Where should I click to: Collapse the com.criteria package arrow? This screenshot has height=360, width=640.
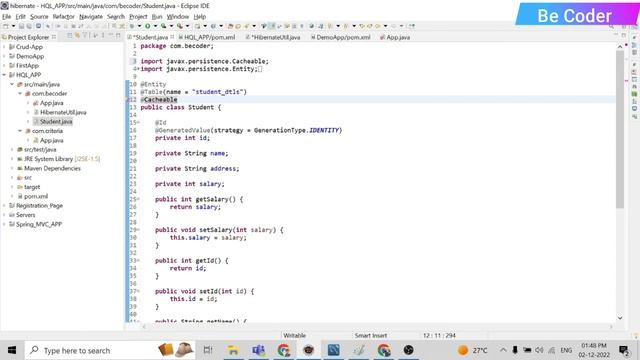pos(20,131)
